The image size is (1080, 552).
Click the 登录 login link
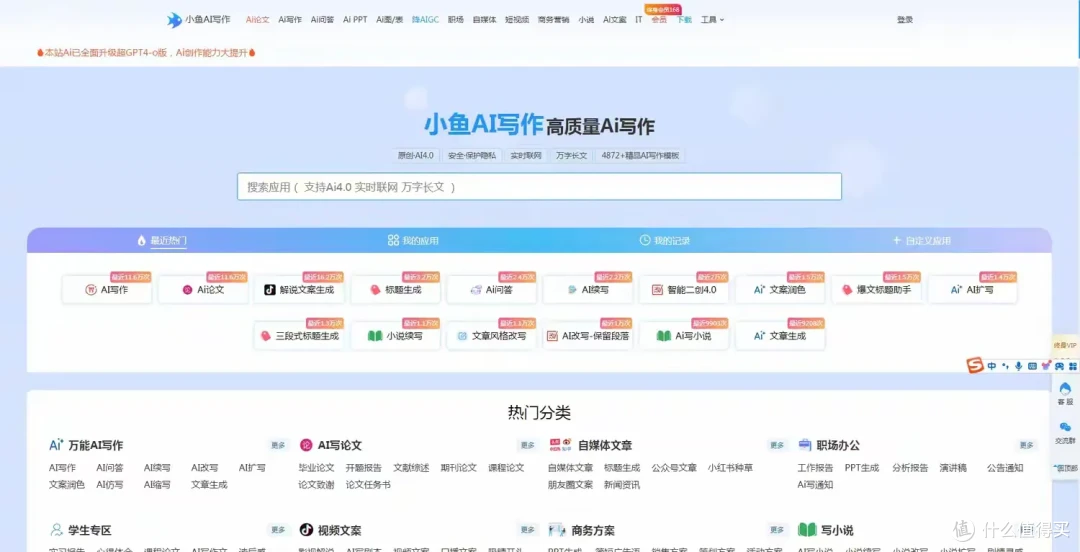tap(904, 20)
